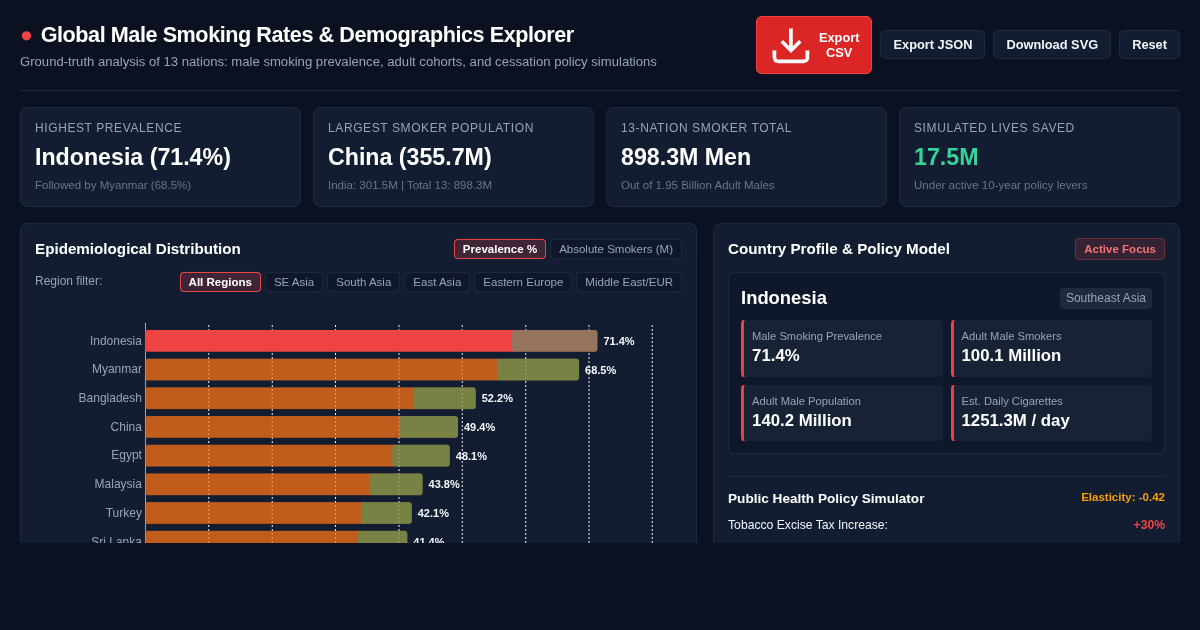Select the Egypt bar in chart
The height and width of the screenshot is (630, 1200).
[x=298, y=456]
